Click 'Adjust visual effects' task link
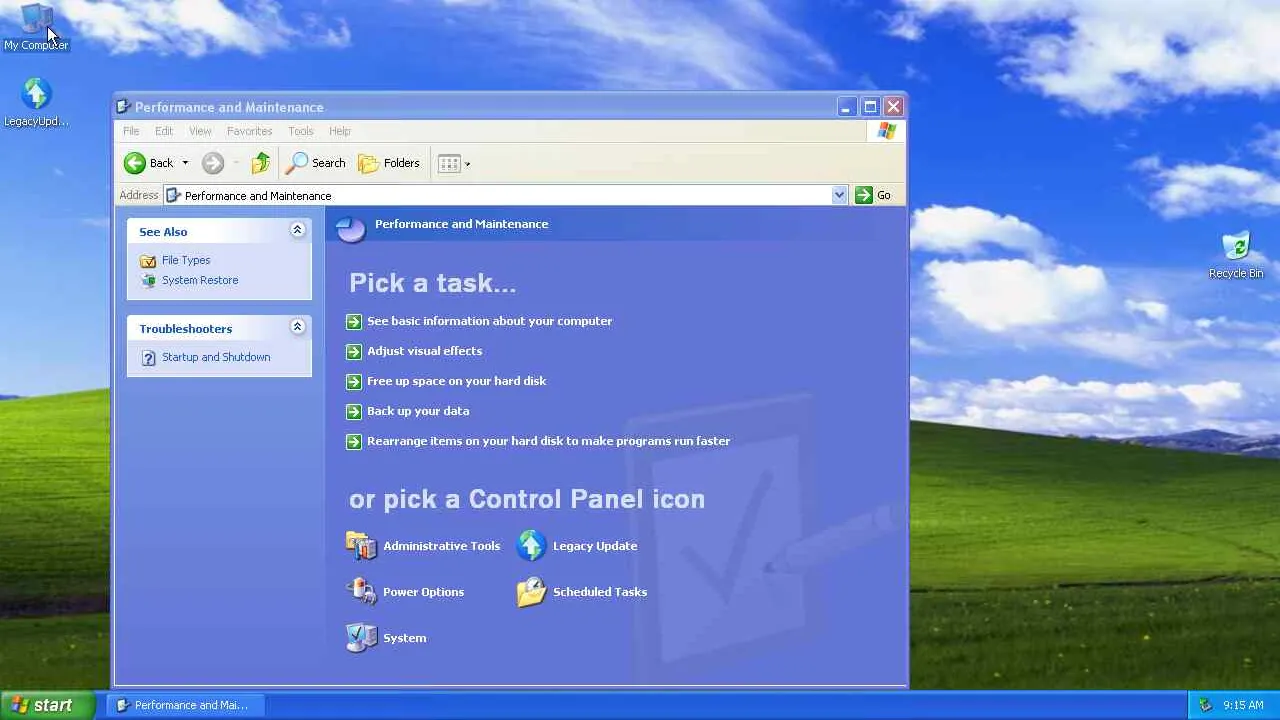This screenshot has width=1280, height=720. [425, 351]
